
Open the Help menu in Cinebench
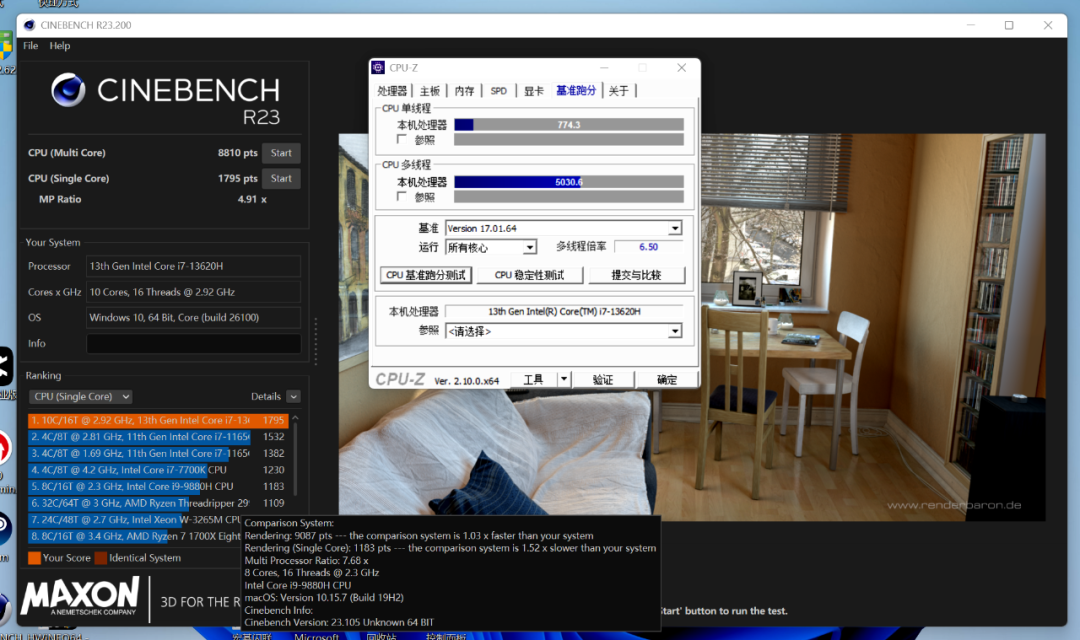[x=60, y=45]
